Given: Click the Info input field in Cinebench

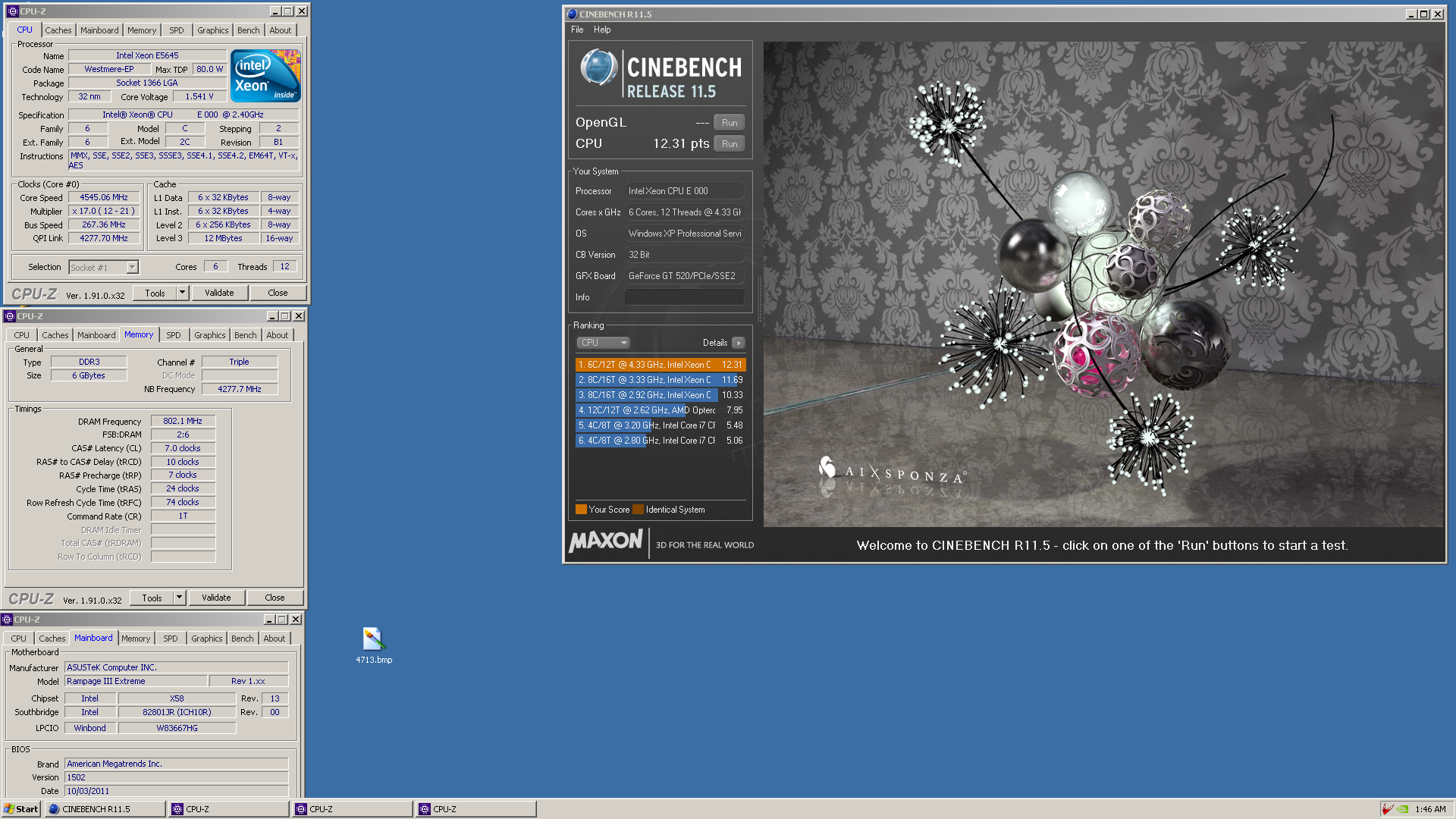Looking at the screenshot, I should point(684,297).
